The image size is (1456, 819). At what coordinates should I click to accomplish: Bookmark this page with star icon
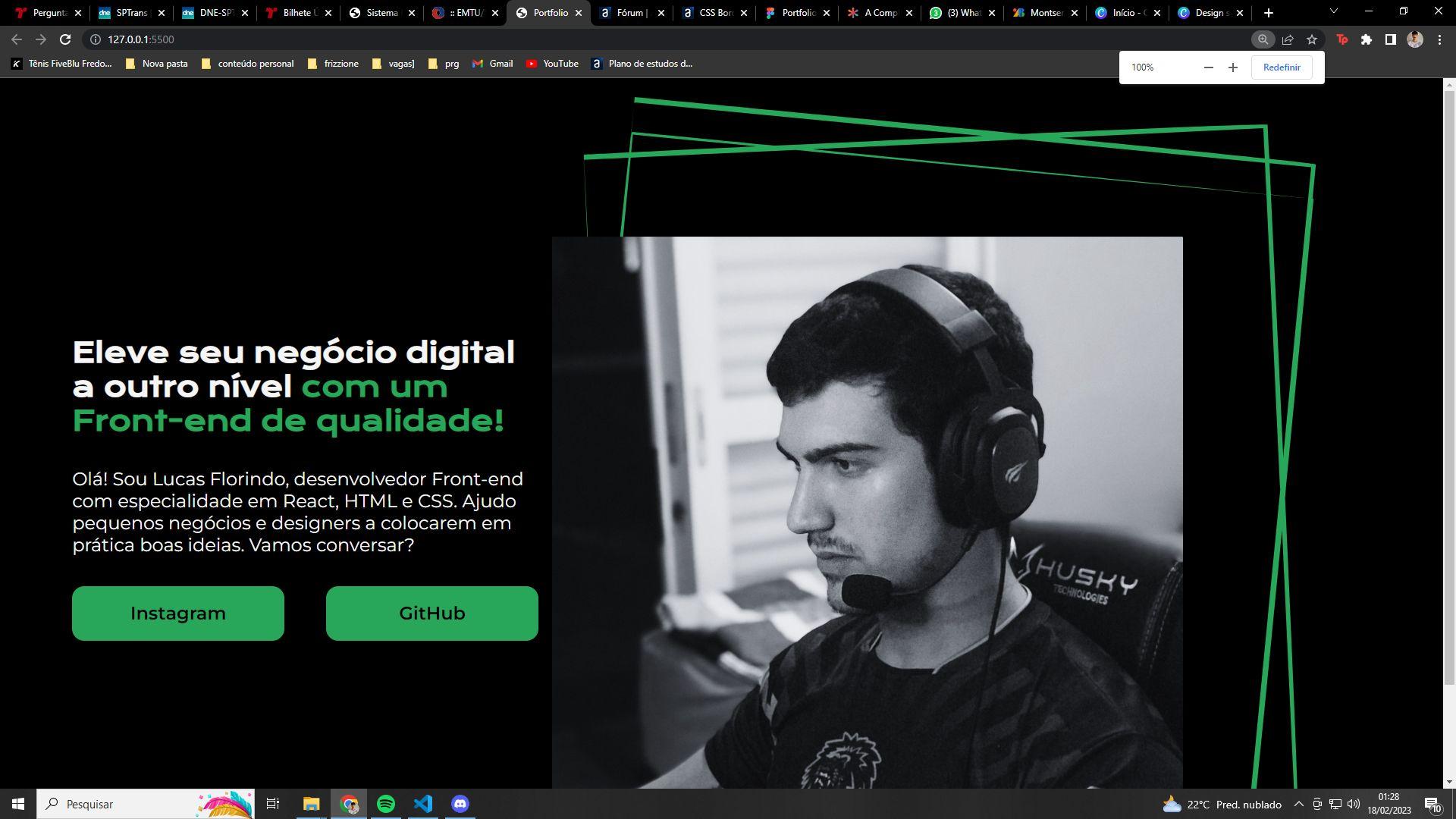coord(1312,39)
